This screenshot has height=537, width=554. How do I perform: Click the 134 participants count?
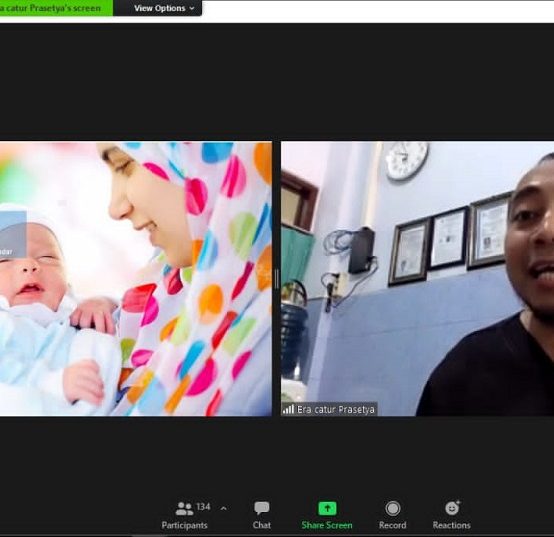[204, 507]
